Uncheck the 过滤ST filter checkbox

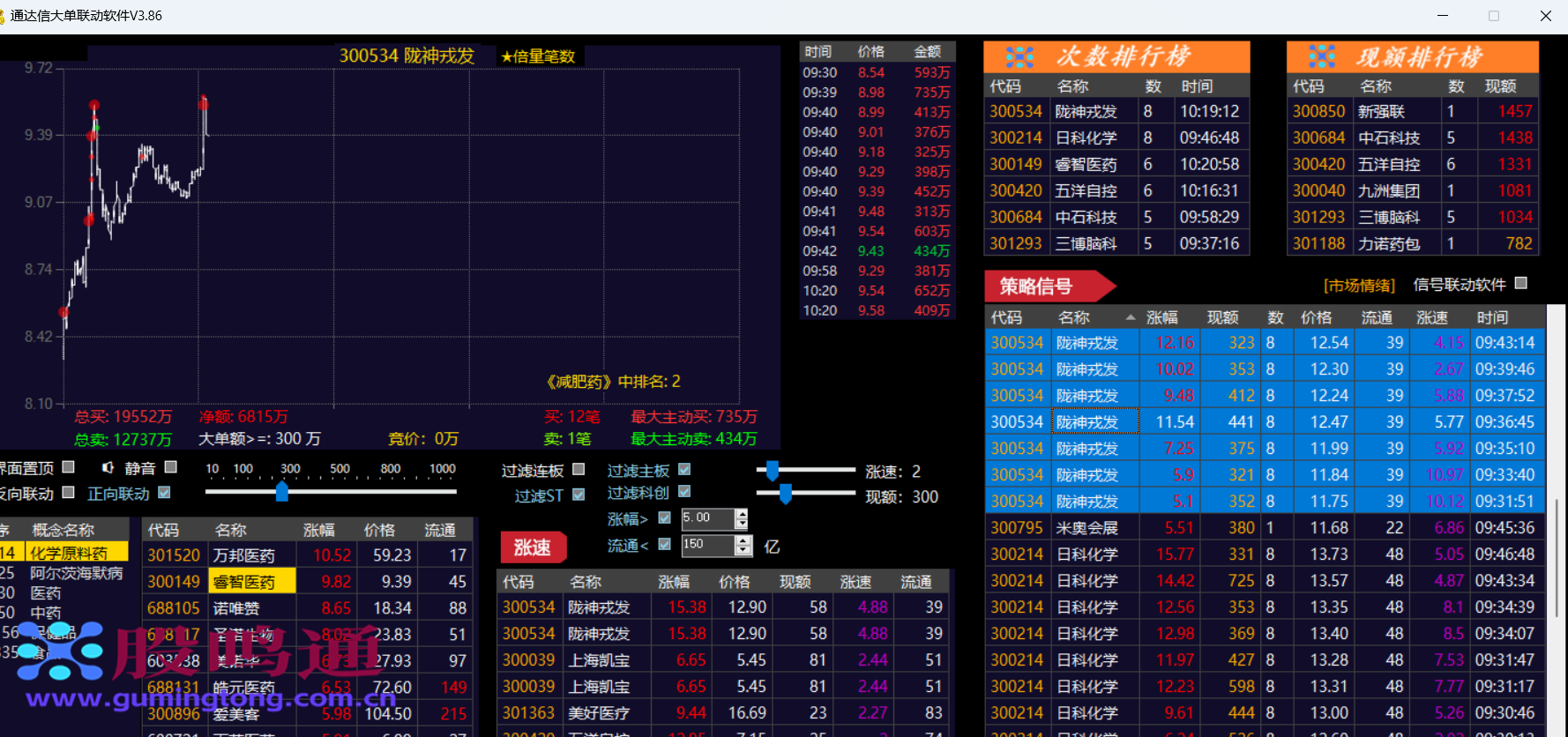tap(579, 495)
